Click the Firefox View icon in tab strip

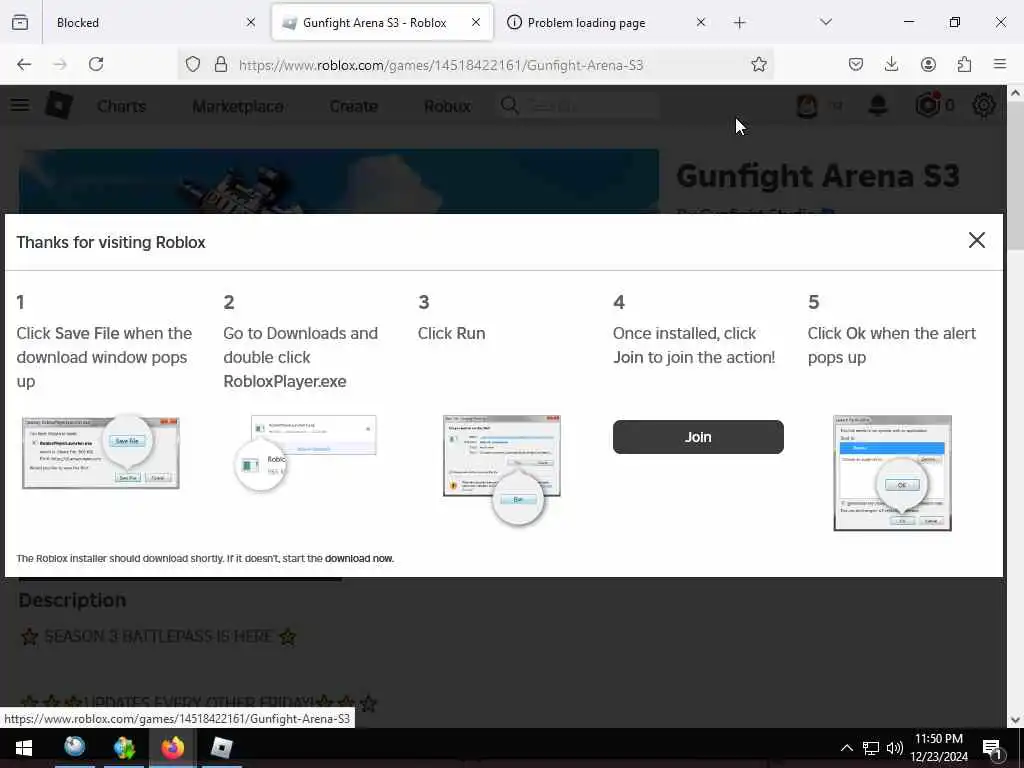tap(20, 22)
